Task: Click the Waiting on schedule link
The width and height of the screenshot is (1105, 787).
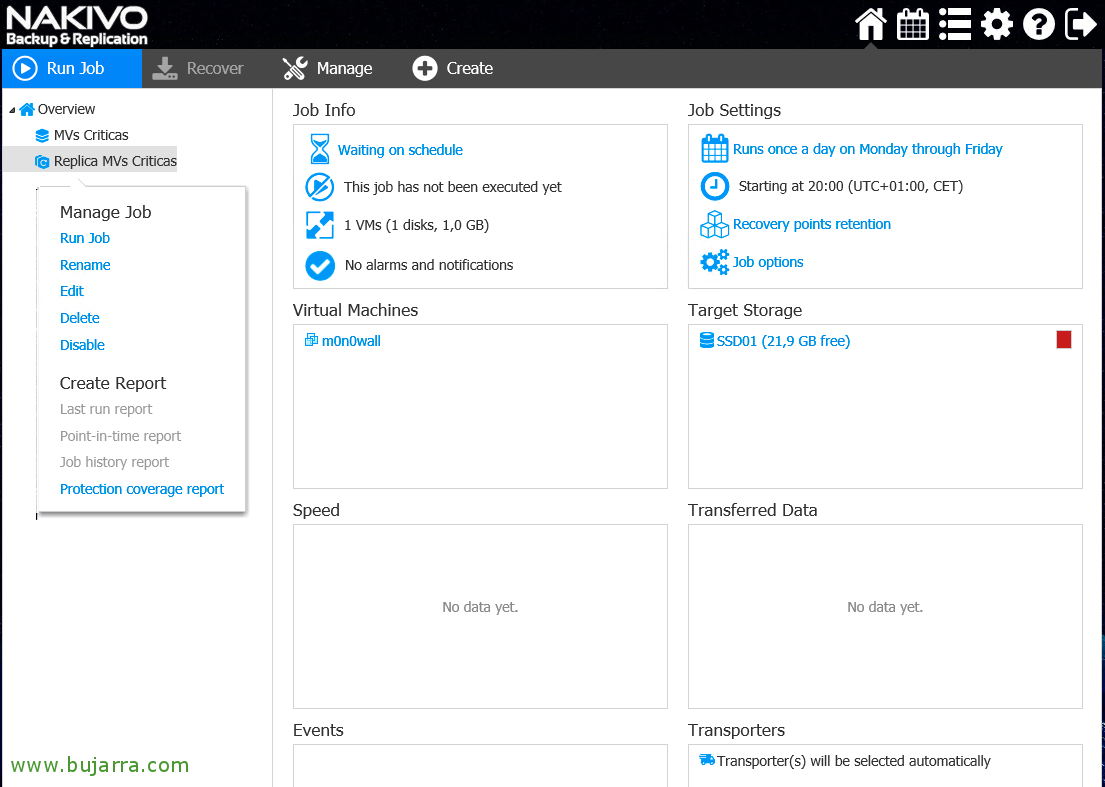Action: pyautogui.click(x=400, y=150)
